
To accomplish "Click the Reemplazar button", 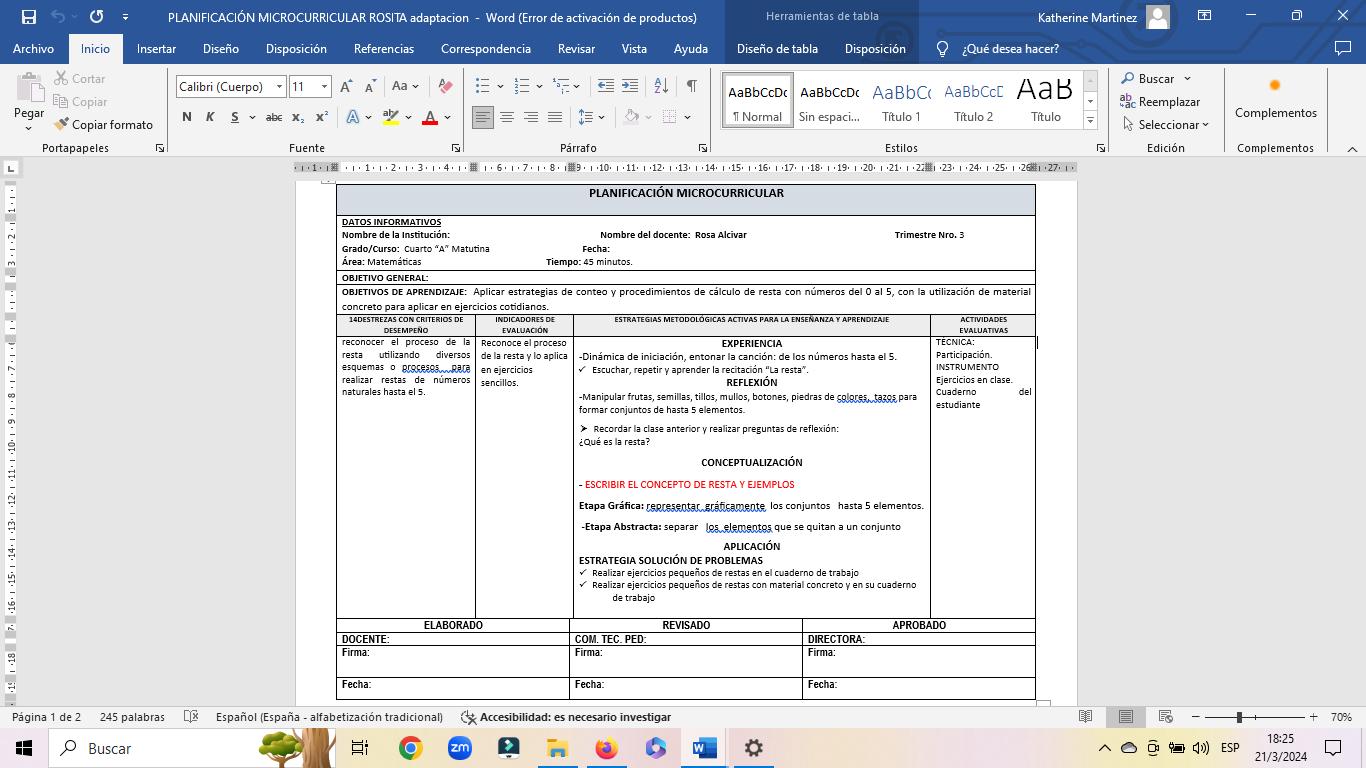I will point(1160,102).
